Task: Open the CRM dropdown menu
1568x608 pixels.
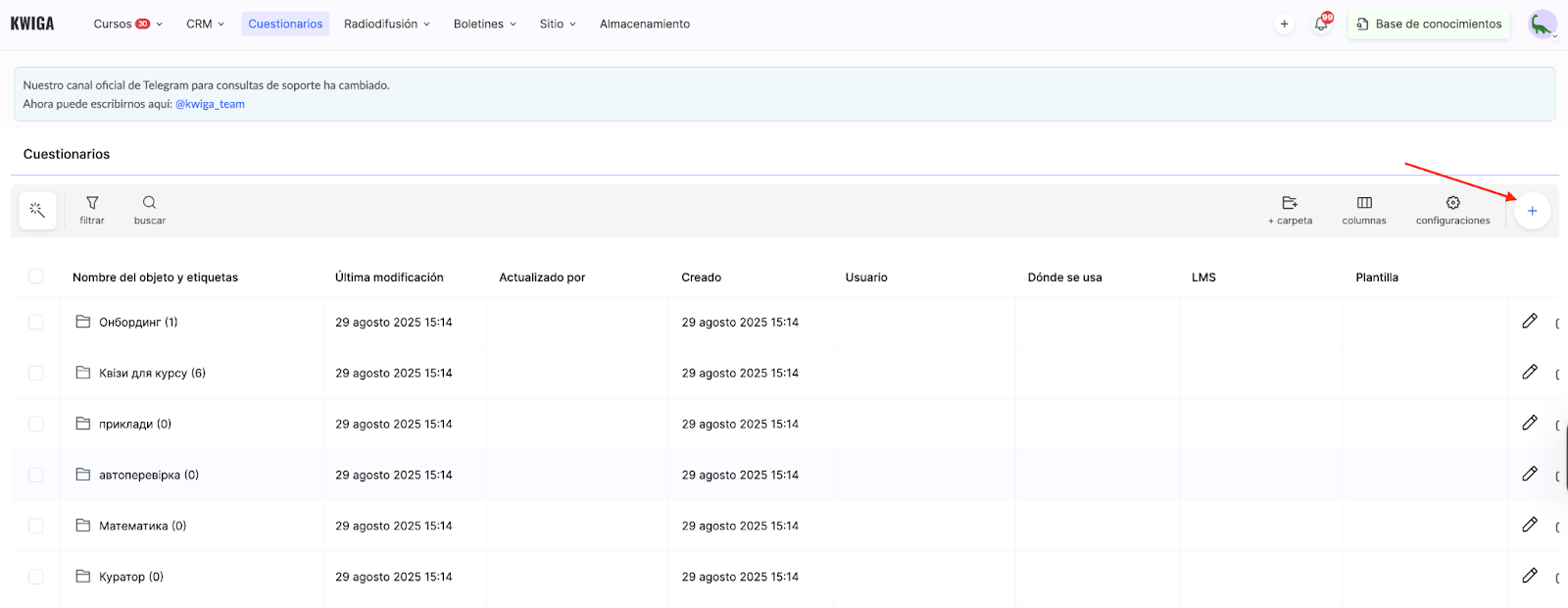Action: pyautogui.click(x=205, y=24)
